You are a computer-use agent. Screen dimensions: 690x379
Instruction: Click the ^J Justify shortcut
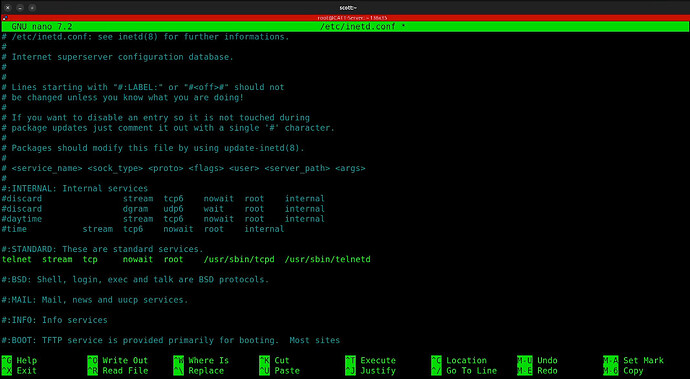[x=371, y=371]
